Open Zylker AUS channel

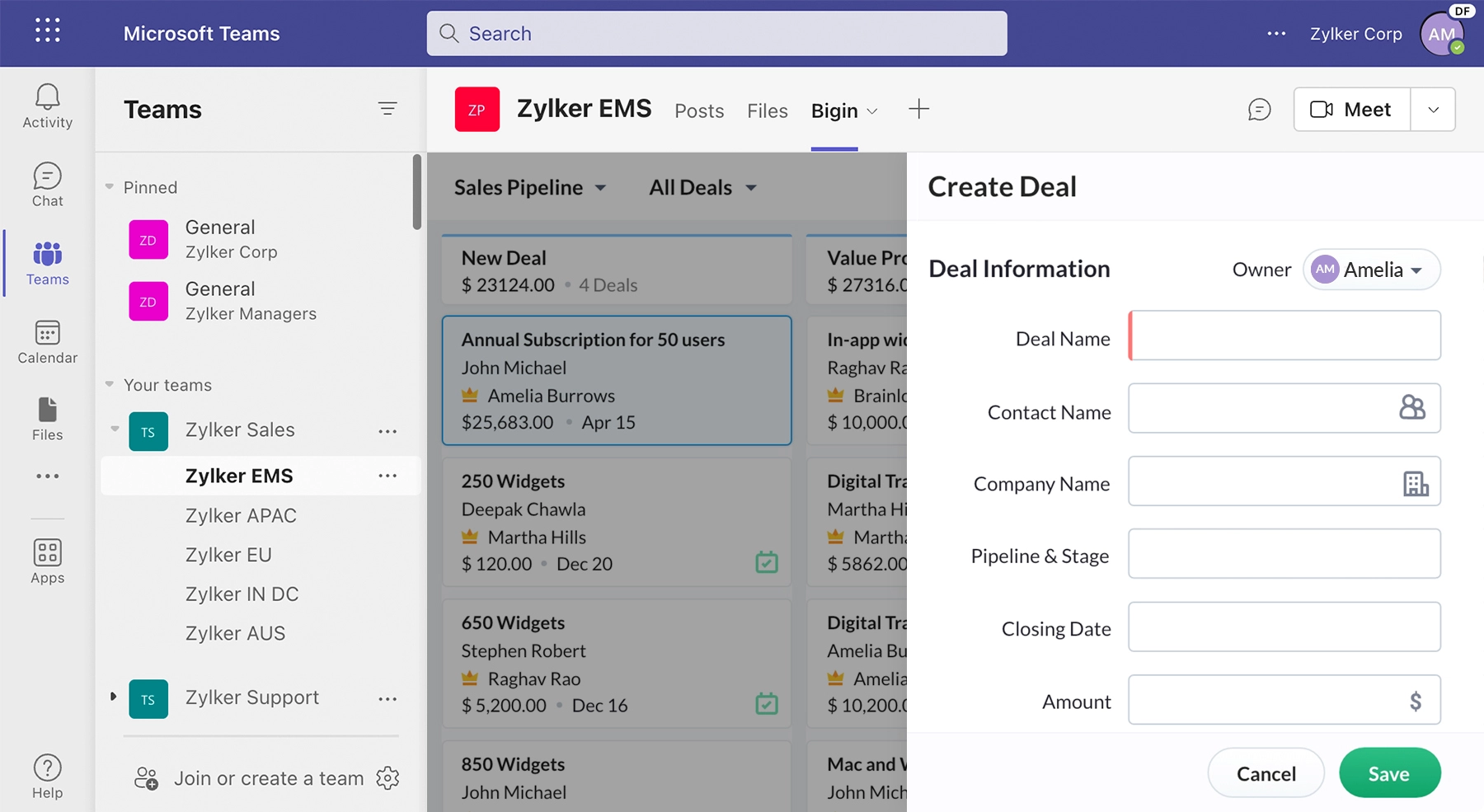click(235, 634)
